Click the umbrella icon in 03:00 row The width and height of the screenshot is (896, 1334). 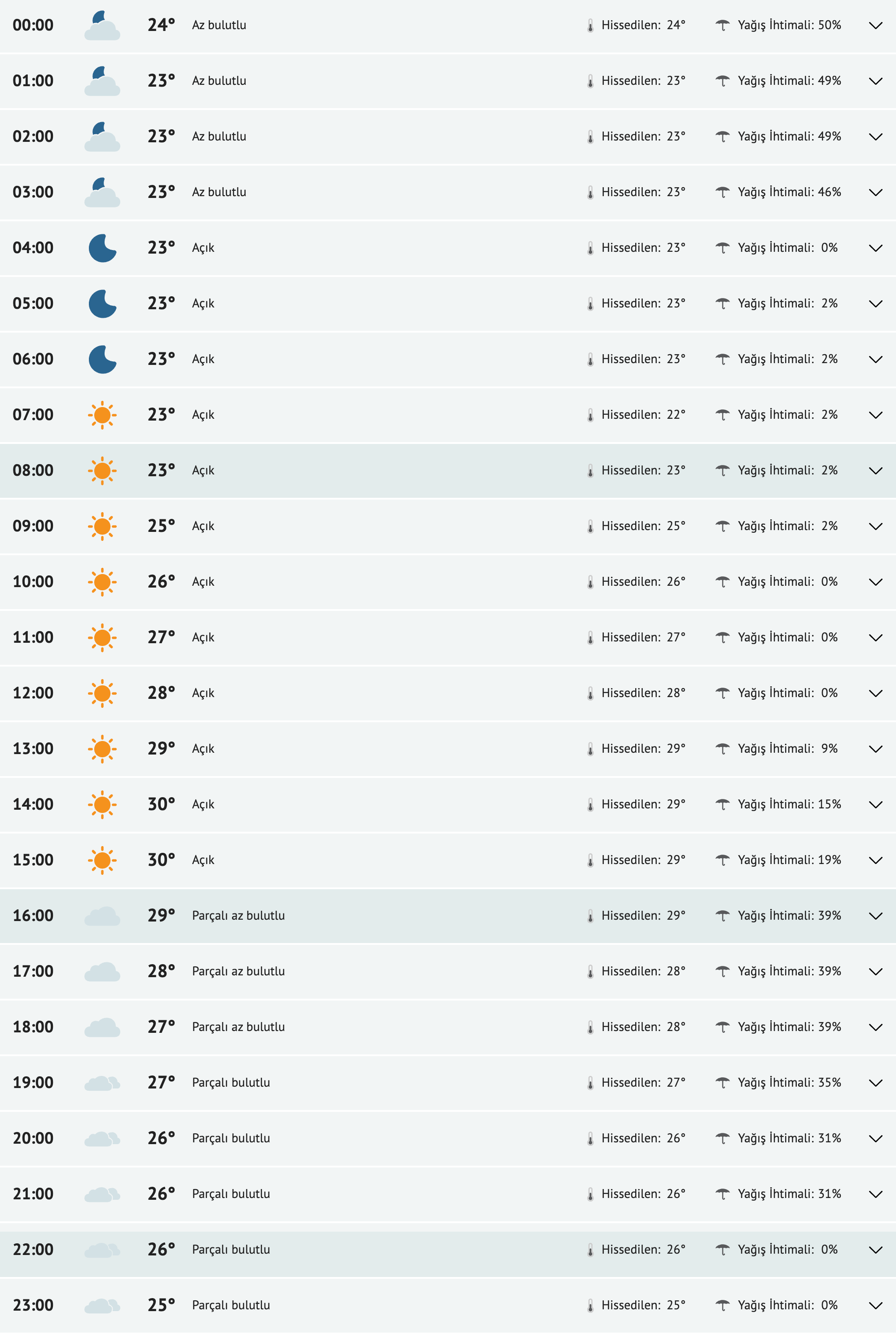pyautogui.click(x=723, y=193)
